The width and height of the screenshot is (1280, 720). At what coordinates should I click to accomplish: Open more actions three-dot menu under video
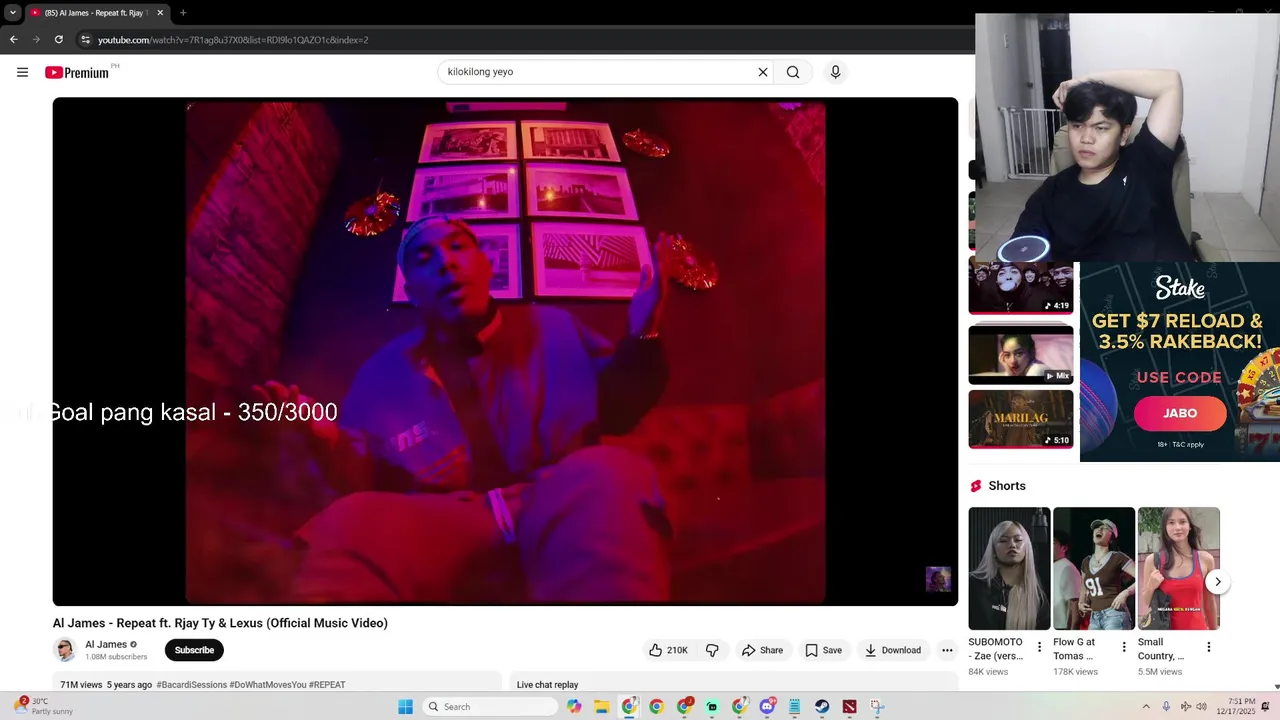click(947, 650)
